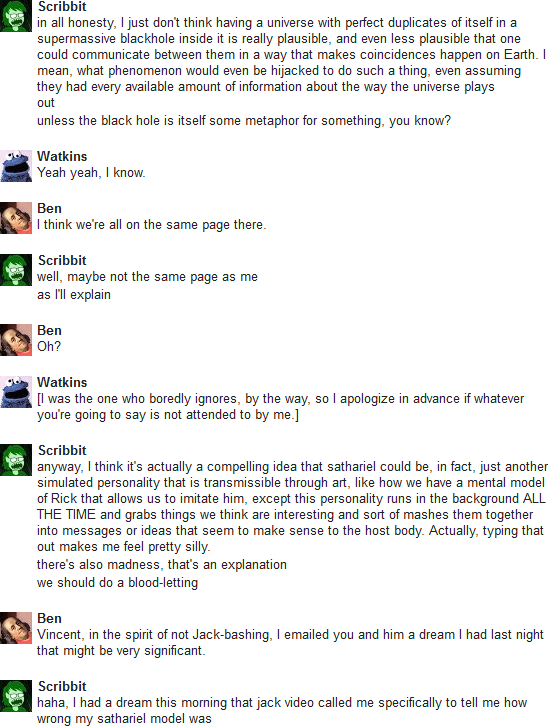The height and width of the screenshot is (726, 548).
Task: Click Watkins' Cookie Monster avatar beside "Yeah yeah"
Action: 16,166
